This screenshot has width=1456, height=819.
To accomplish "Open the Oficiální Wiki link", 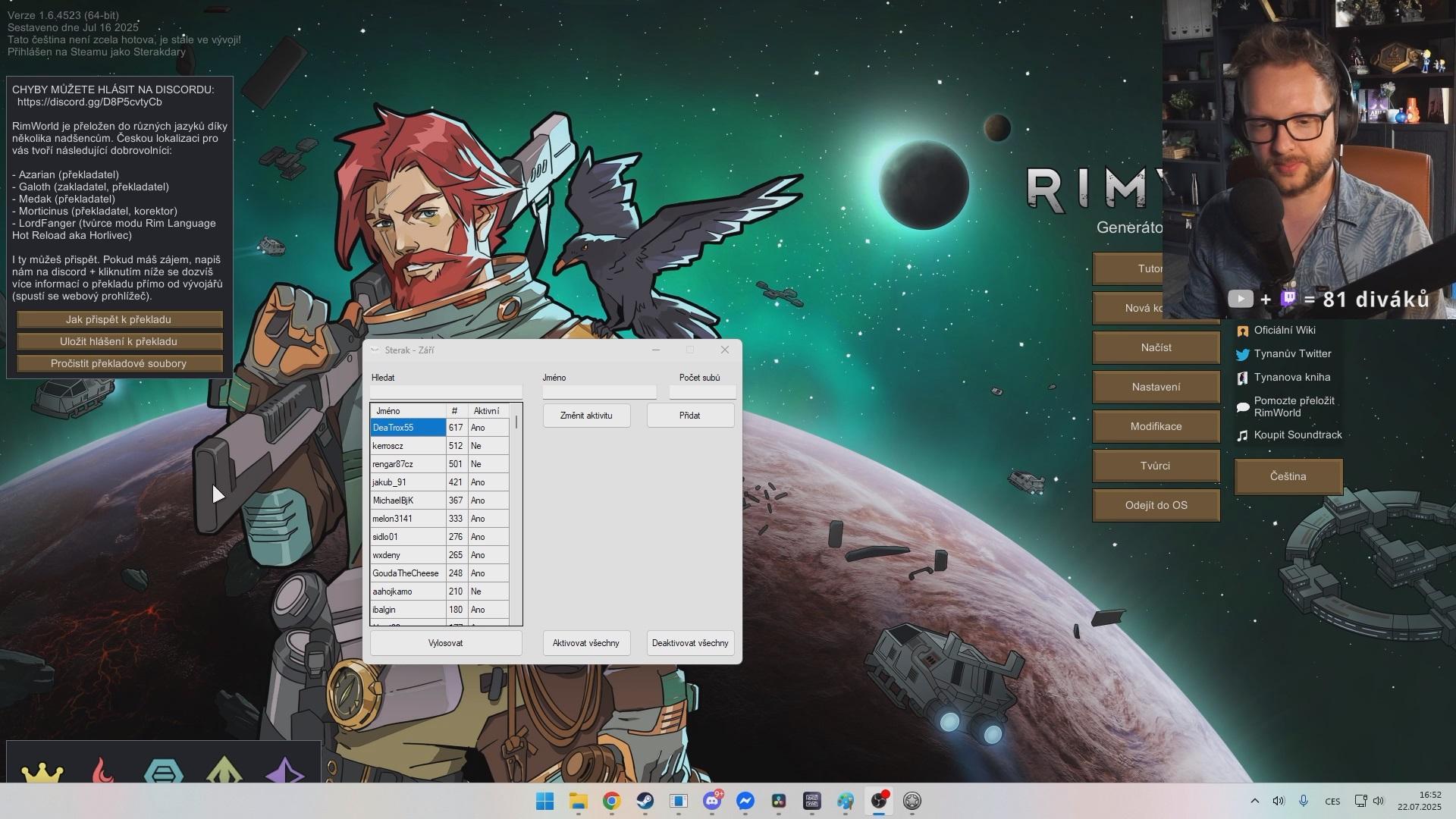I will [x=1285, y=330].
